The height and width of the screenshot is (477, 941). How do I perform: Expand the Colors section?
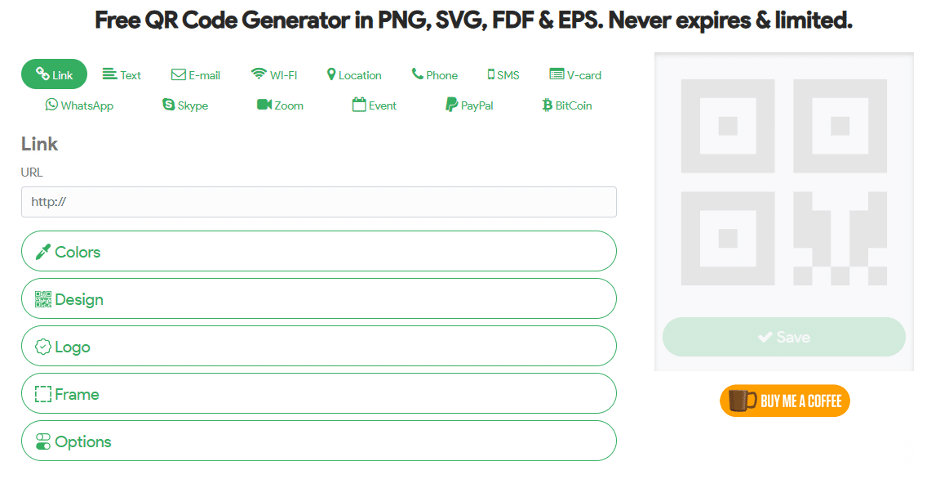319,251
